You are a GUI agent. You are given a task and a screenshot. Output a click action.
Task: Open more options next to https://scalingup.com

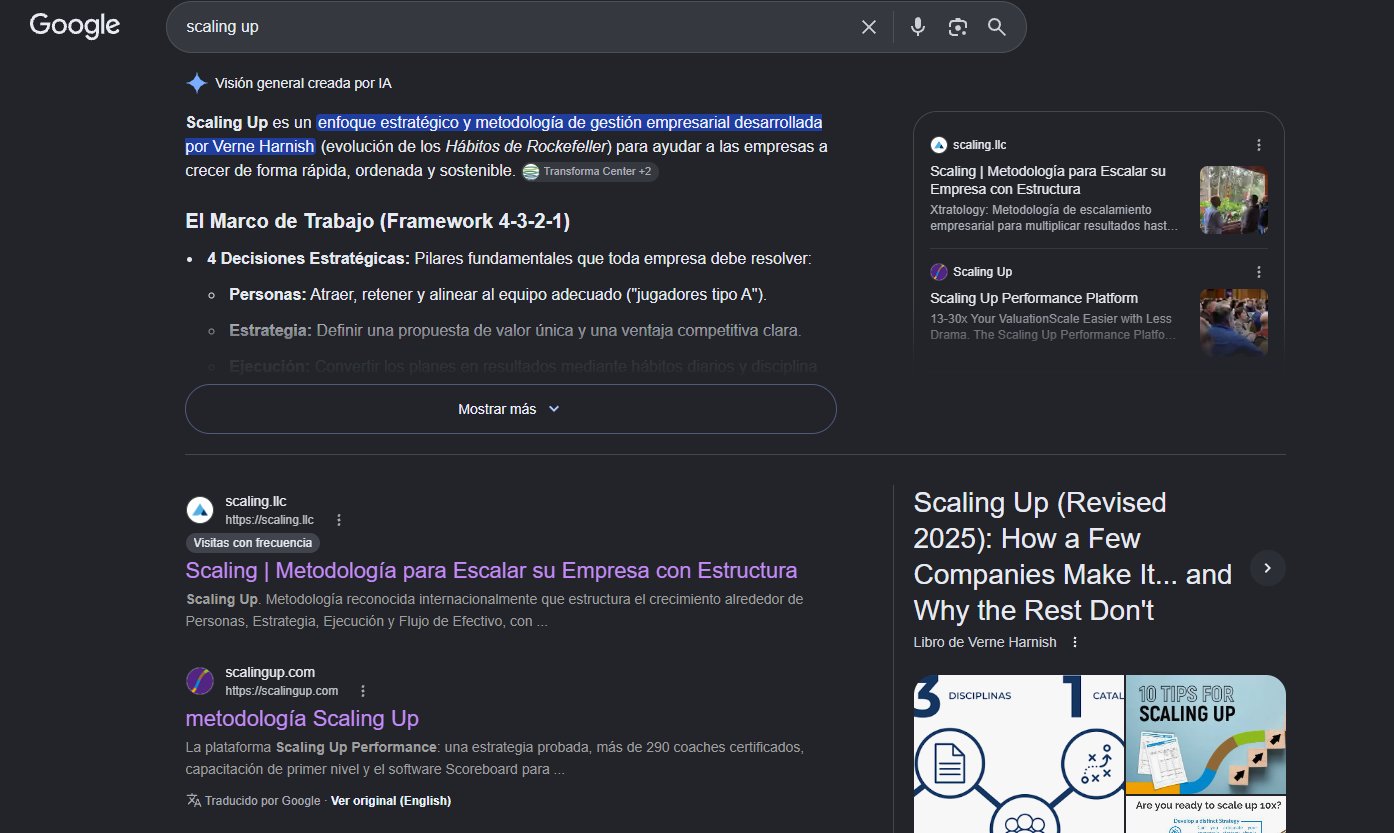click(363, 691)
